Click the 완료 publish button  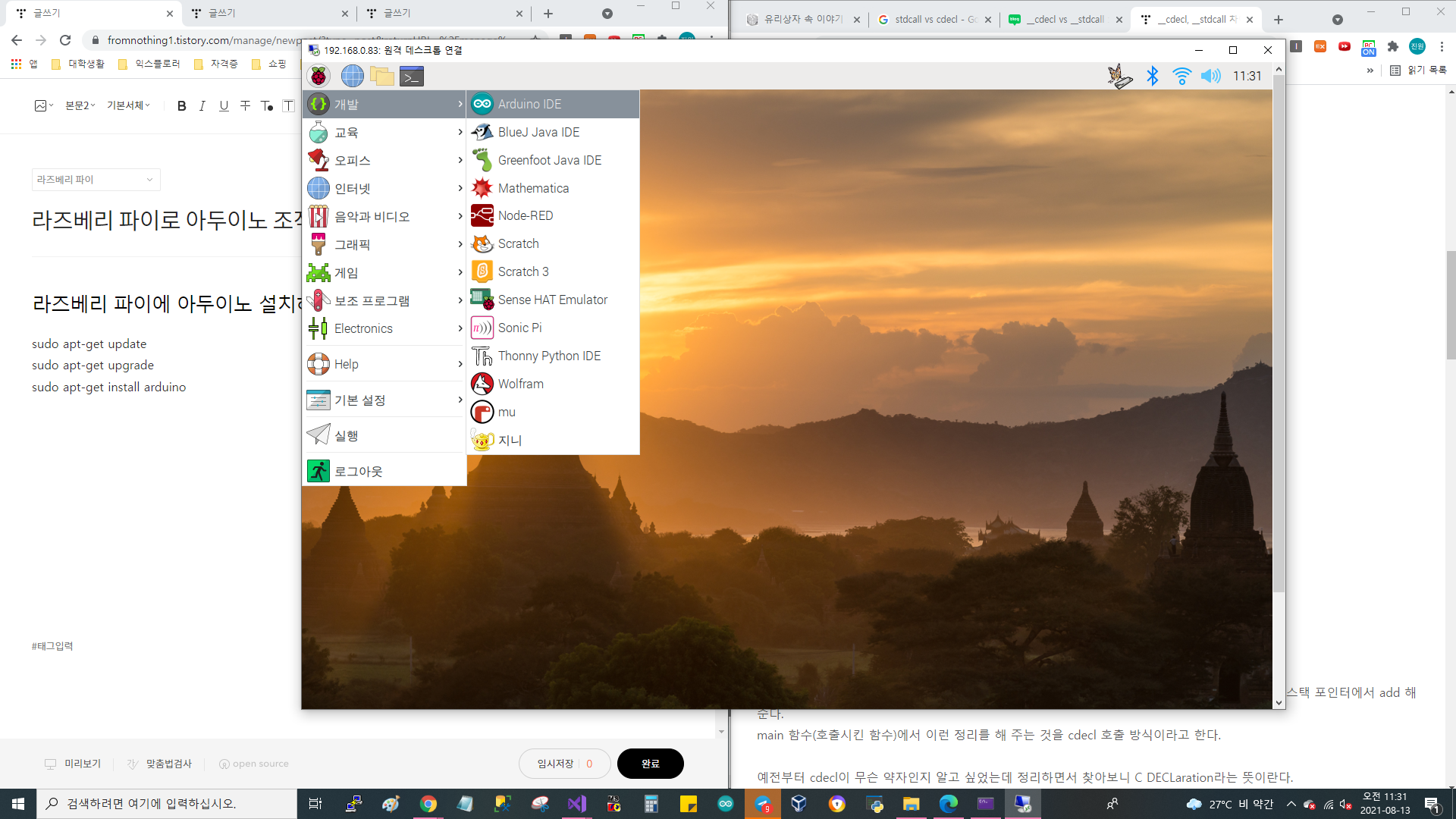click(x=650, y=764)
